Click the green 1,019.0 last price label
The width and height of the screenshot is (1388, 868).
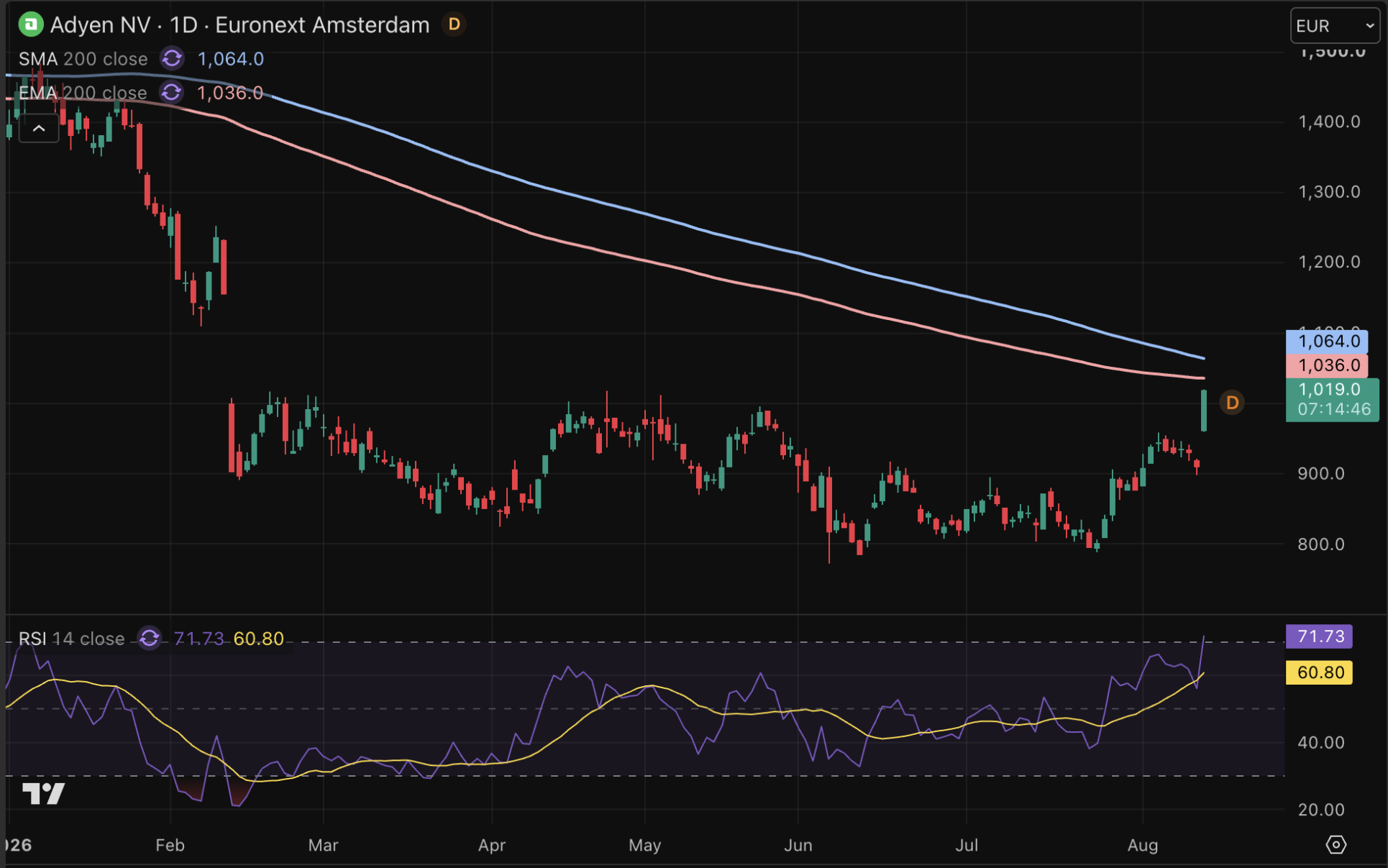point(1332,399)
